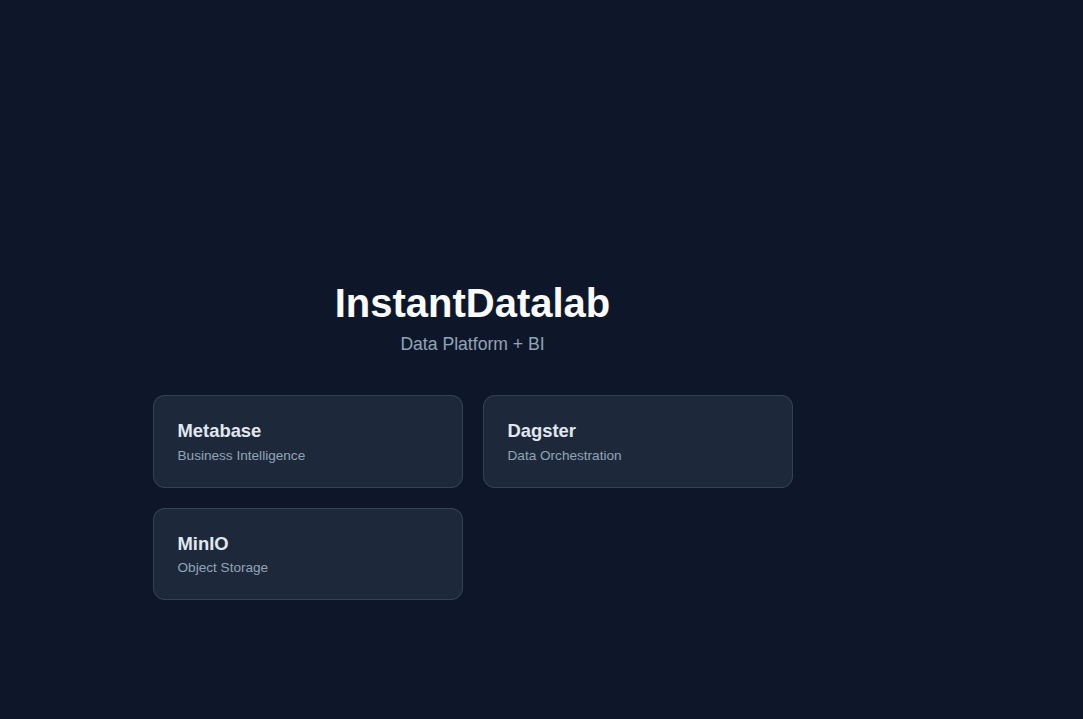Click the Metabase title text
Image resolution: width=1083 pixels, height=719 pixels.
coord(219,431)
